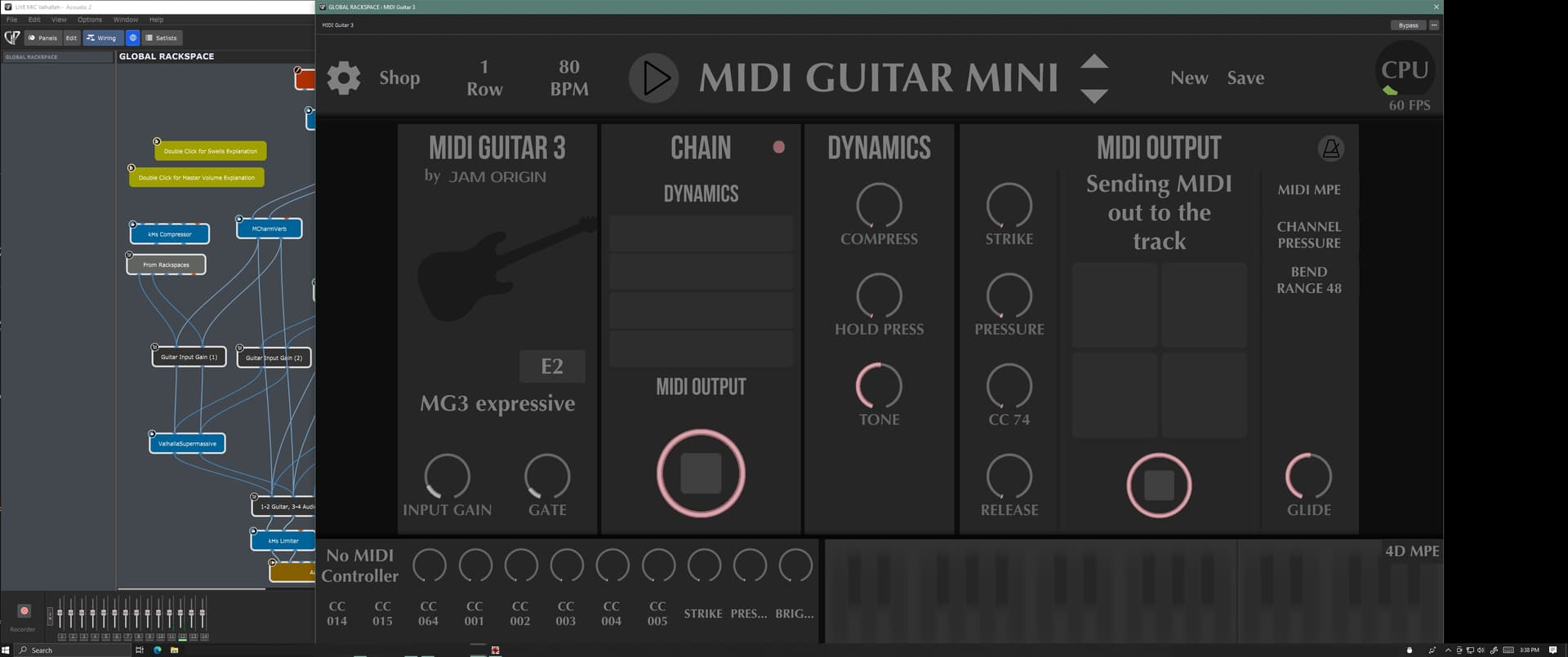Open the Options menu
This screenshot has width=1568, height=657.
[x=90, y=20]
